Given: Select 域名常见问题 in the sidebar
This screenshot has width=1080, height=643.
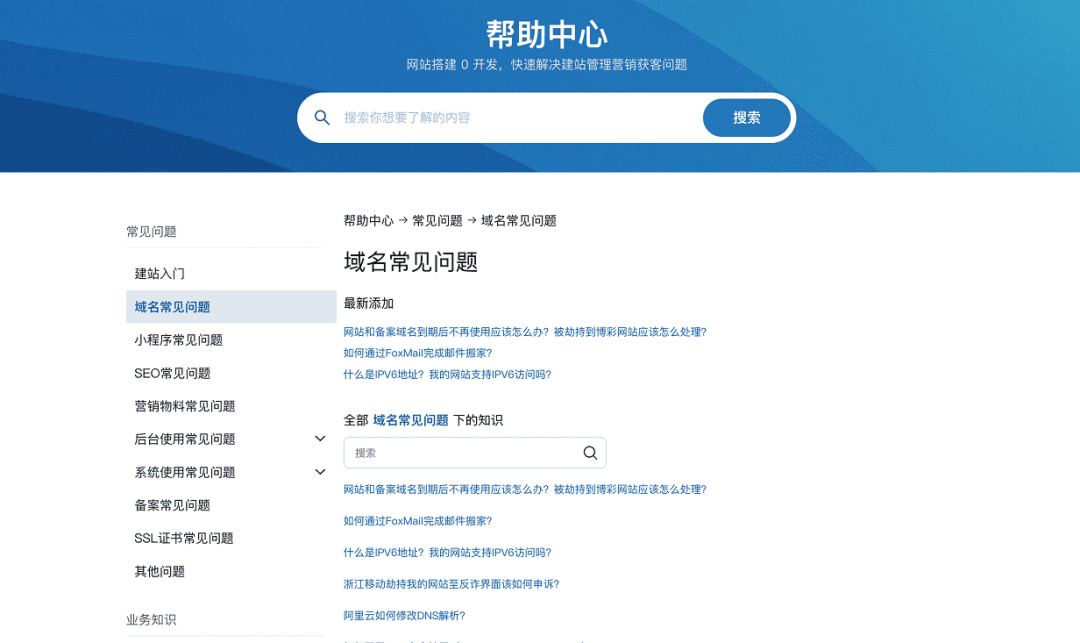Looking at the screenshot, I should (x=172, y=307).
